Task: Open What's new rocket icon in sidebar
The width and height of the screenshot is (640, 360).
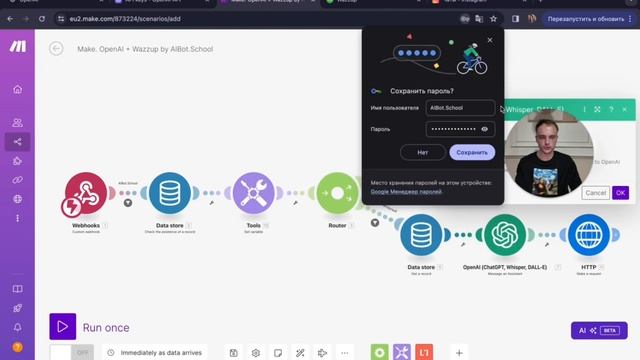Action: point(18,308)
